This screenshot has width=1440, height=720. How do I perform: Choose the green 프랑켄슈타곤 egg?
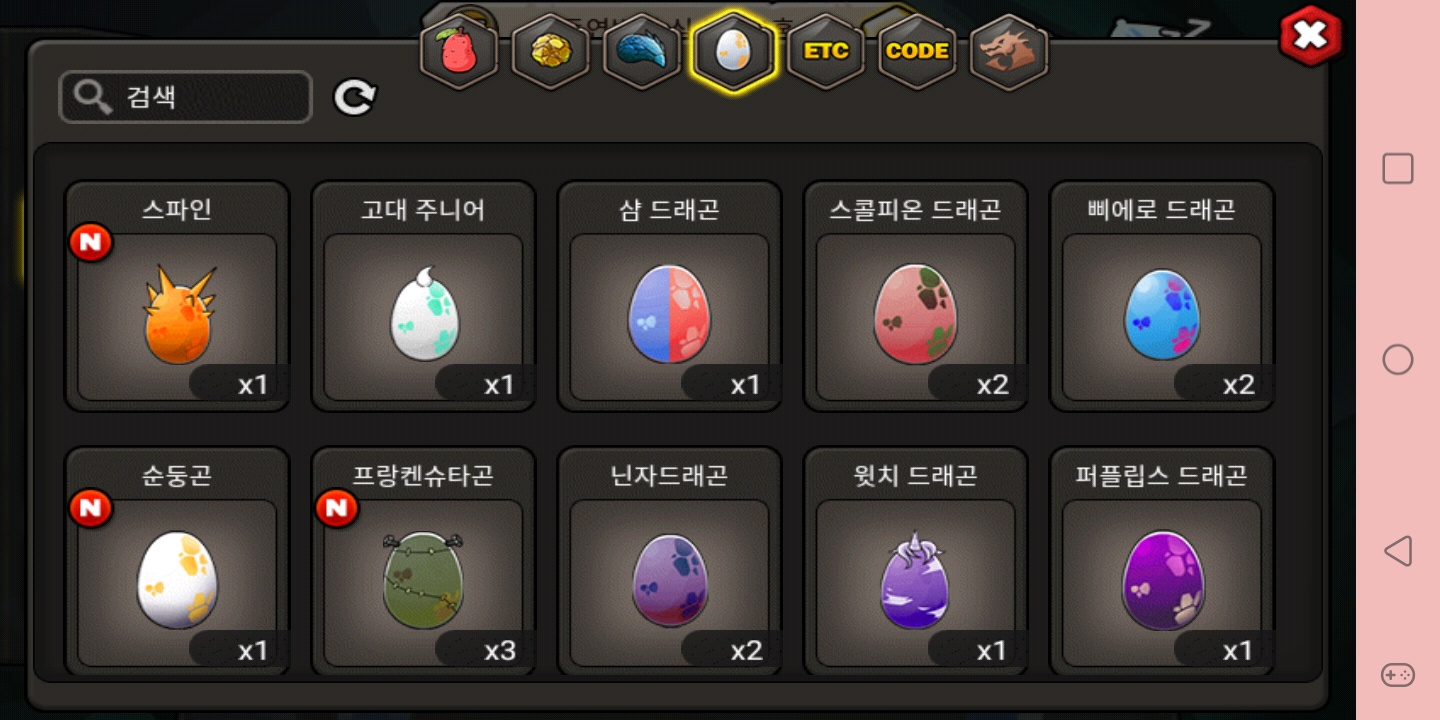(423, 562)
